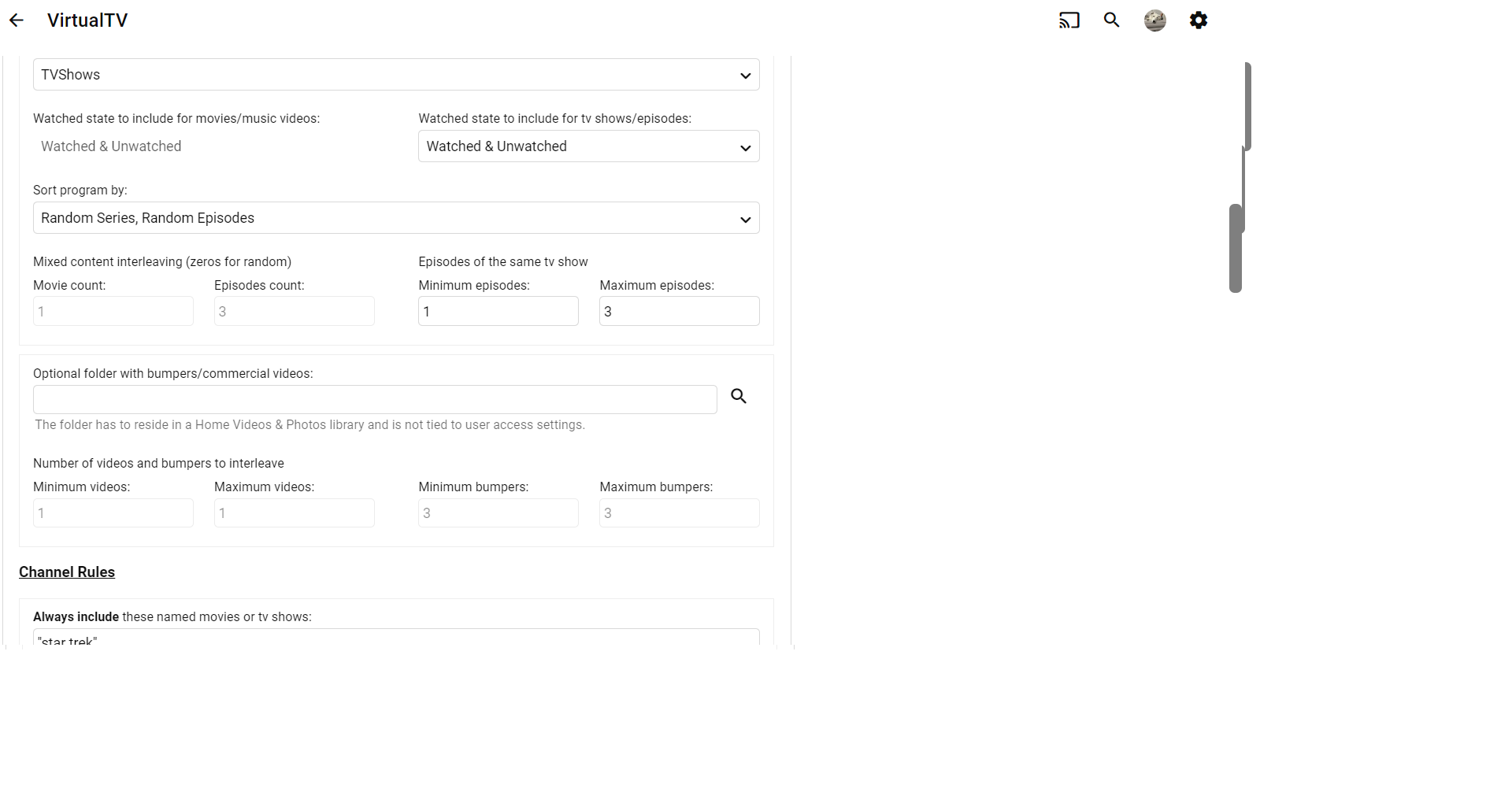The width and height of the screenshot is (1512, 803).
Task: Click the Minimum episodes field
Action: (498, 312)
